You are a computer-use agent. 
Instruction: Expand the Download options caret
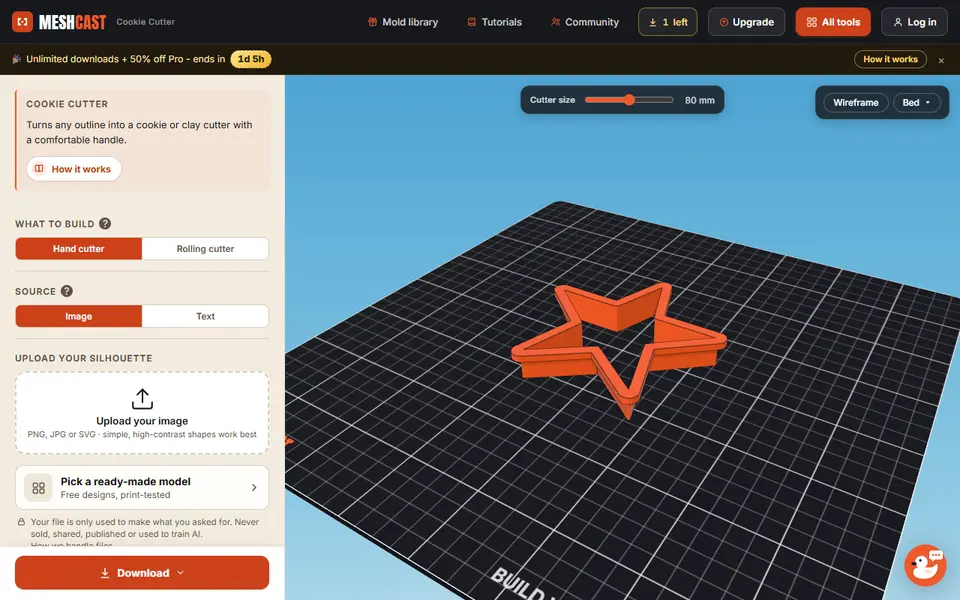tap(181, 572)
